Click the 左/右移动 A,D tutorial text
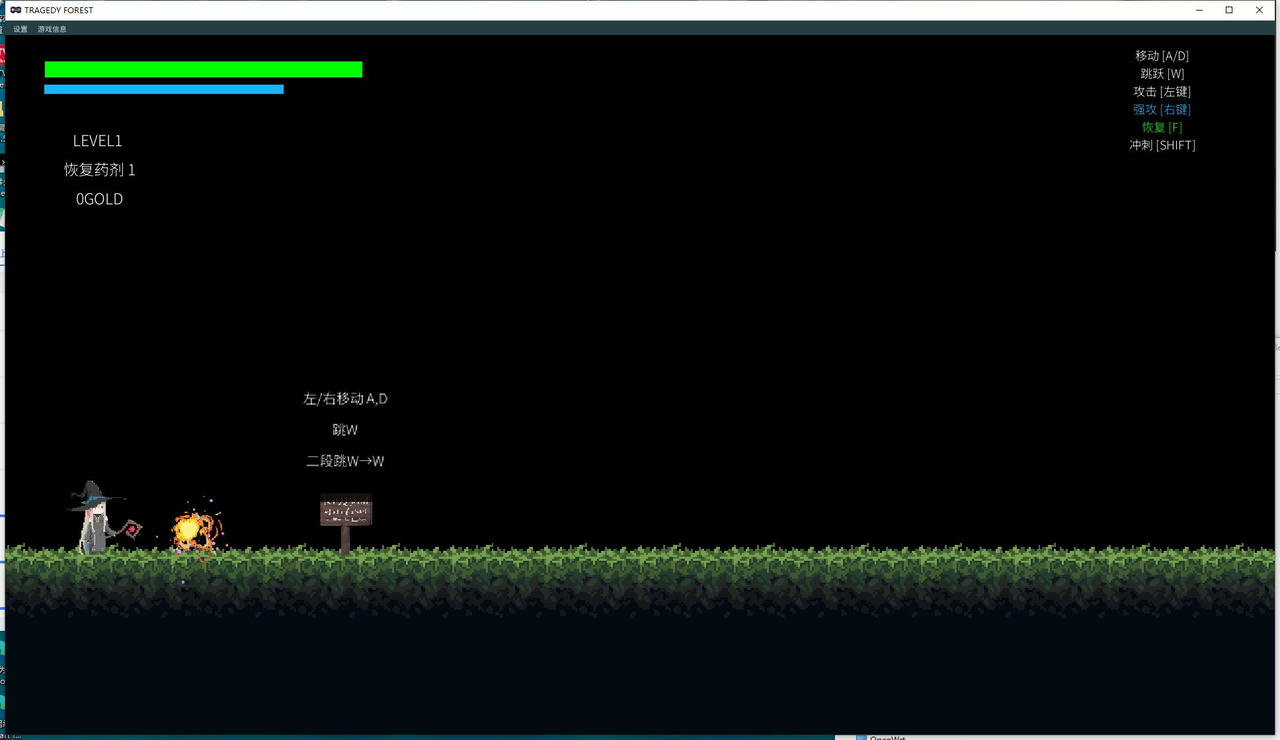This screenshot has height=740, width=1280. coord(345,399)
